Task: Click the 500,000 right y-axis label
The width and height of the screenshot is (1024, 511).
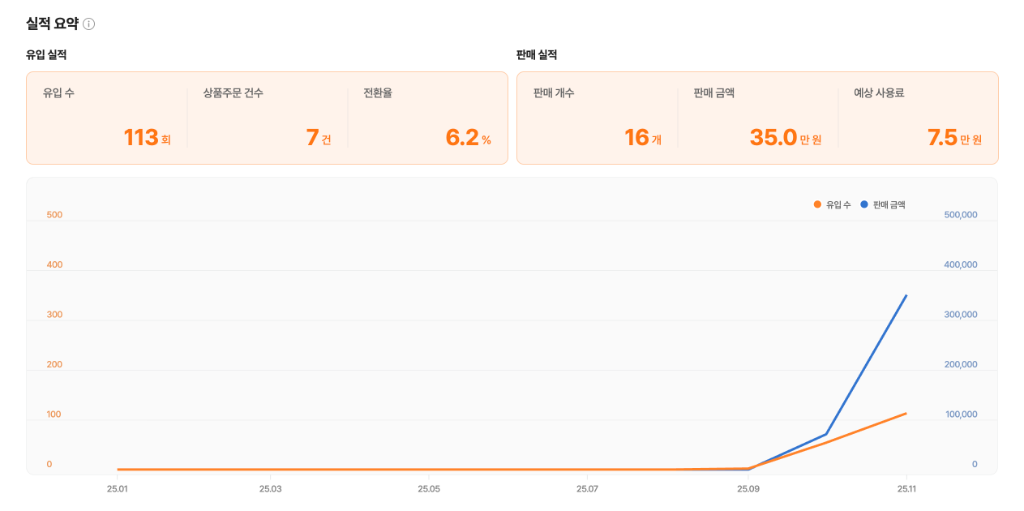Action: (960, 215)
